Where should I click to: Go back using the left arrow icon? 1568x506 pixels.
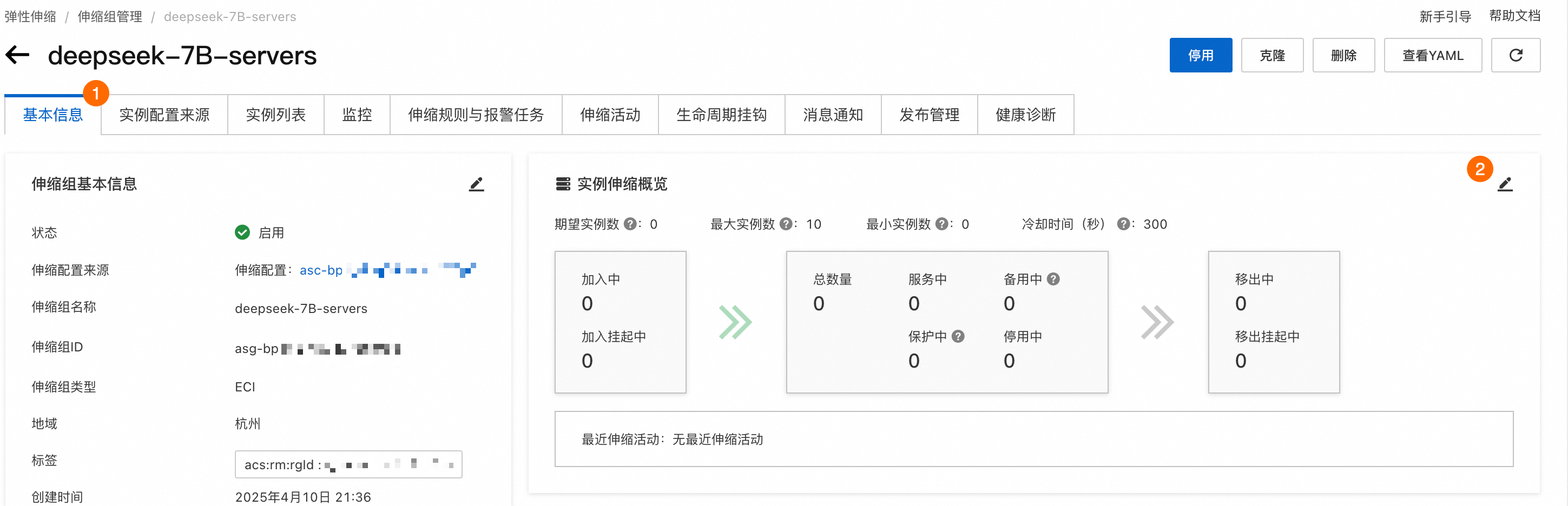point(18,55)
